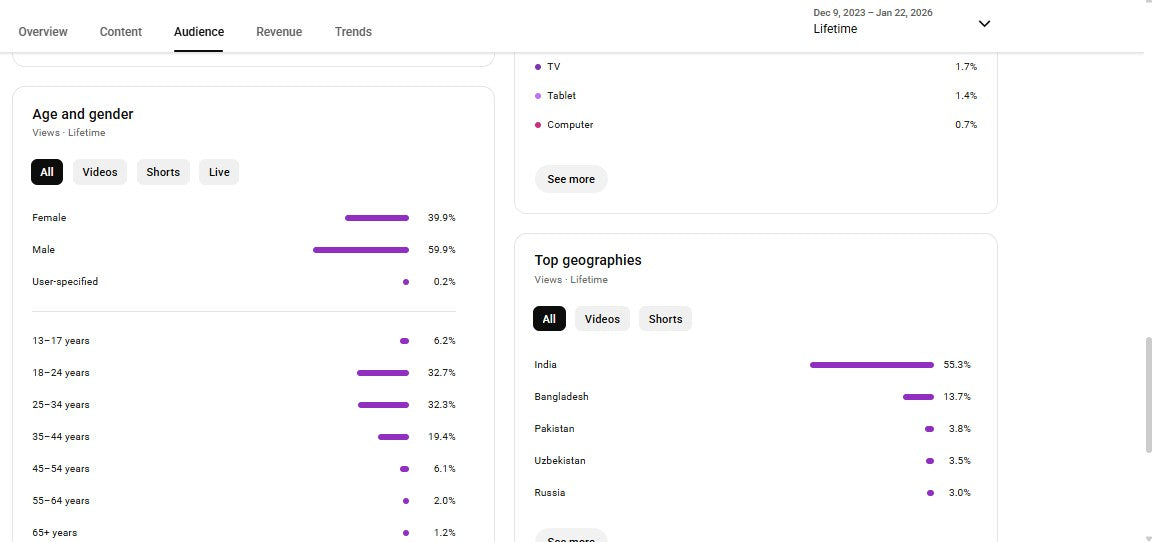
Task: Click the Male percentage bar
Action: [361, 250]
